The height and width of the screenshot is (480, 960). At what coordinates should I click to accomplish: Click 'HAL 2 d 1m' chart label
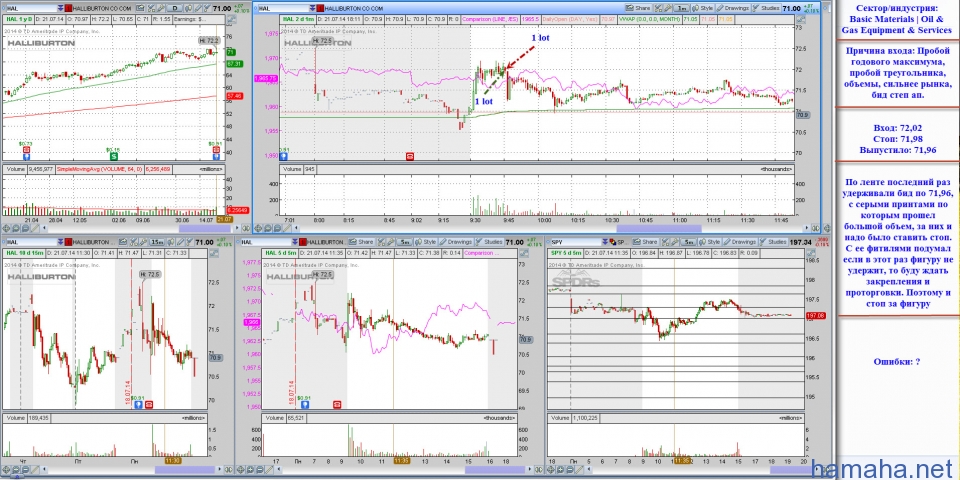[x=299, y=19]
